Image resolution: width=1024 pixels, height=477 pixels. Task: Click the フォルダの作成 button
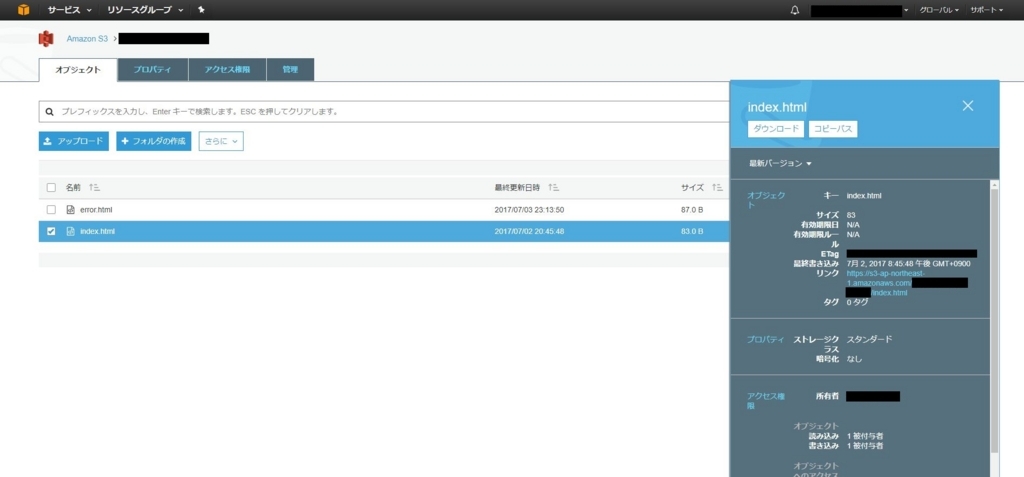(x=153, y=141)
